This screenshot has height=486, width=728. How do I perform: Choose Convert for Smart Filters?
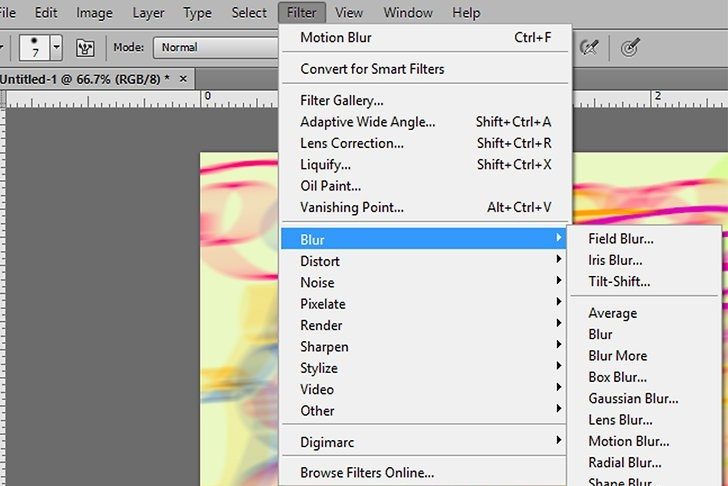tap(372, 69)
